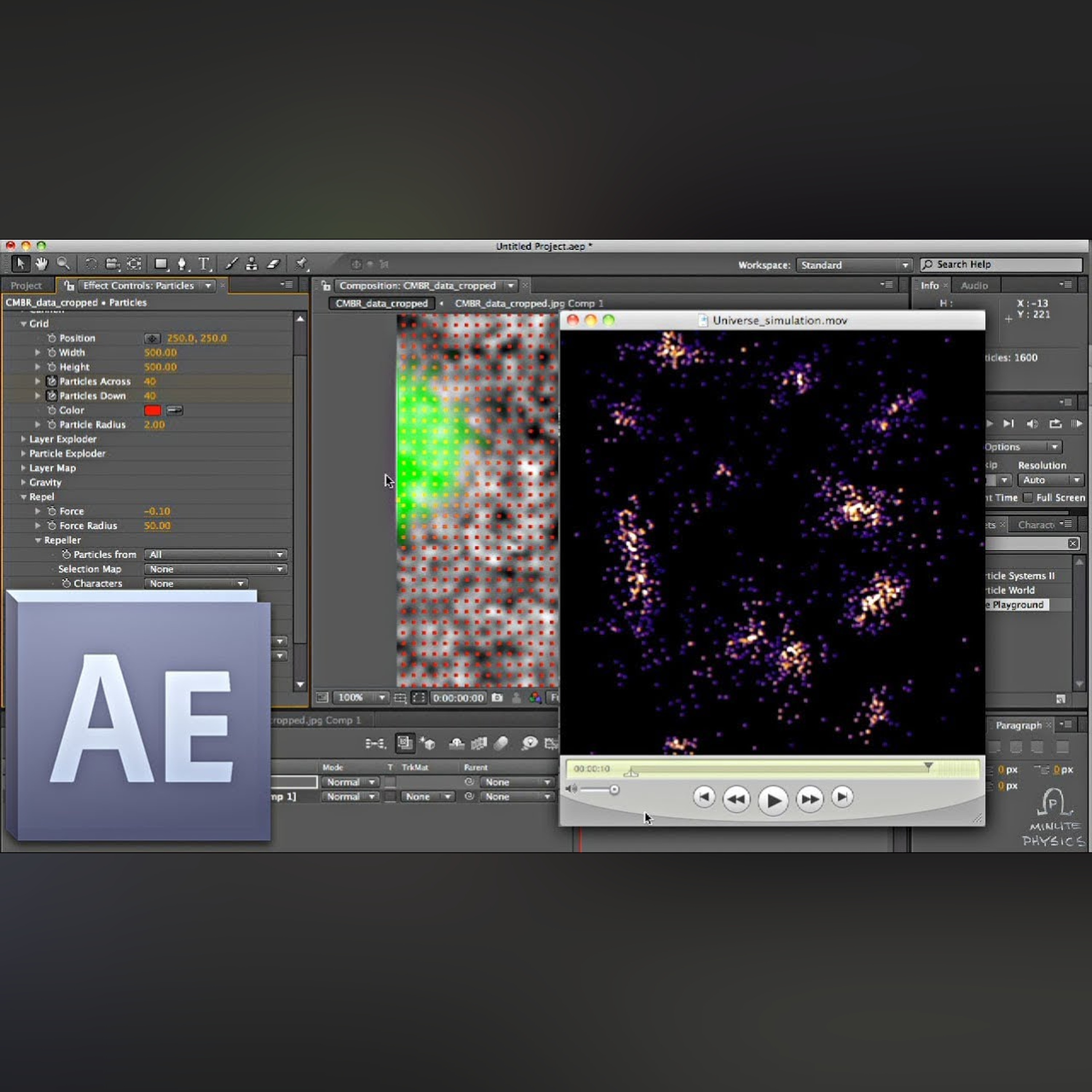Select the Zoom magnifier tool

point(63,264)
